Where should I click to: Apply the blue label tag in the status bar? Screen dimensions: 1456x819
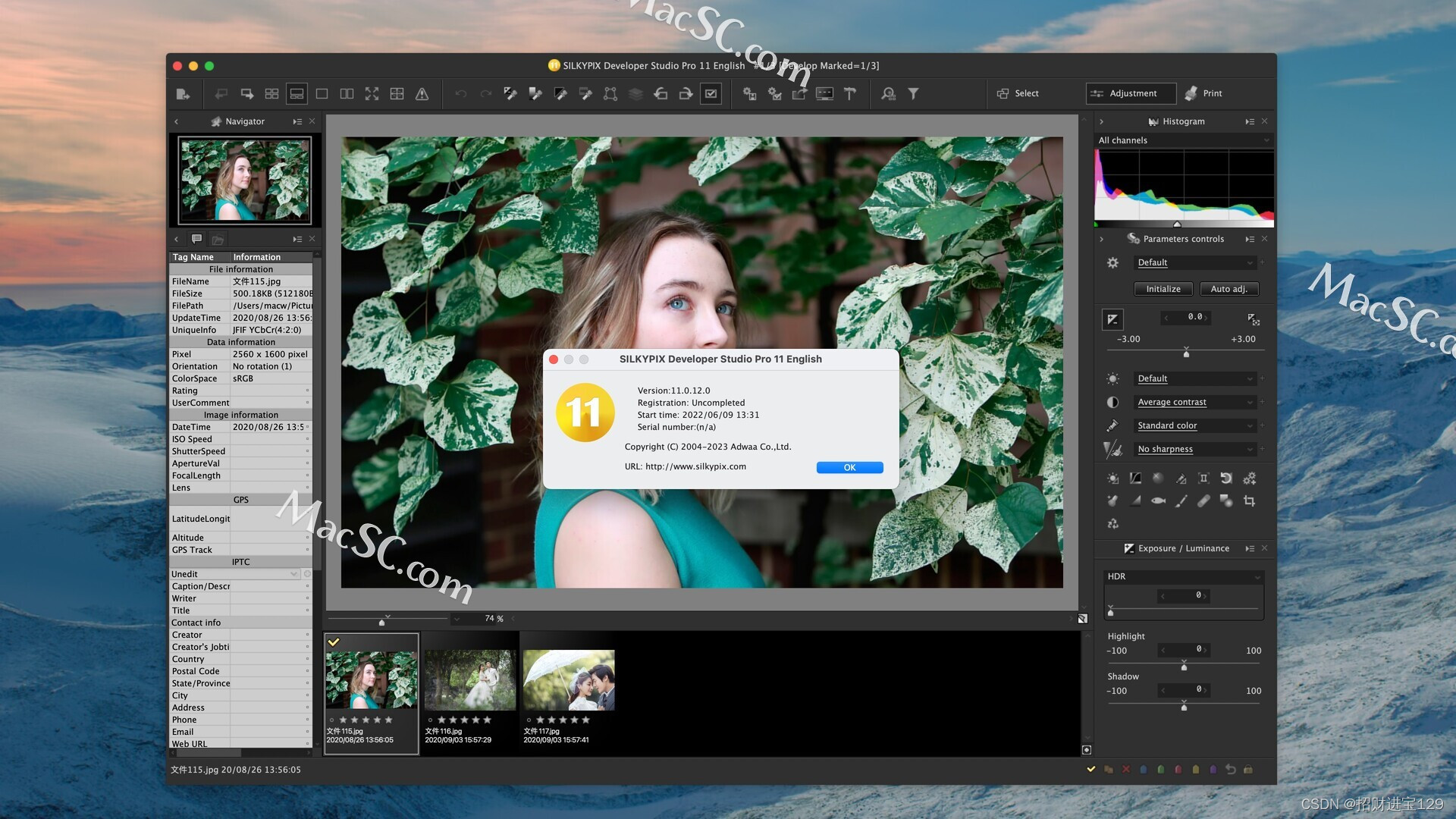click(x=1143, y=770)
